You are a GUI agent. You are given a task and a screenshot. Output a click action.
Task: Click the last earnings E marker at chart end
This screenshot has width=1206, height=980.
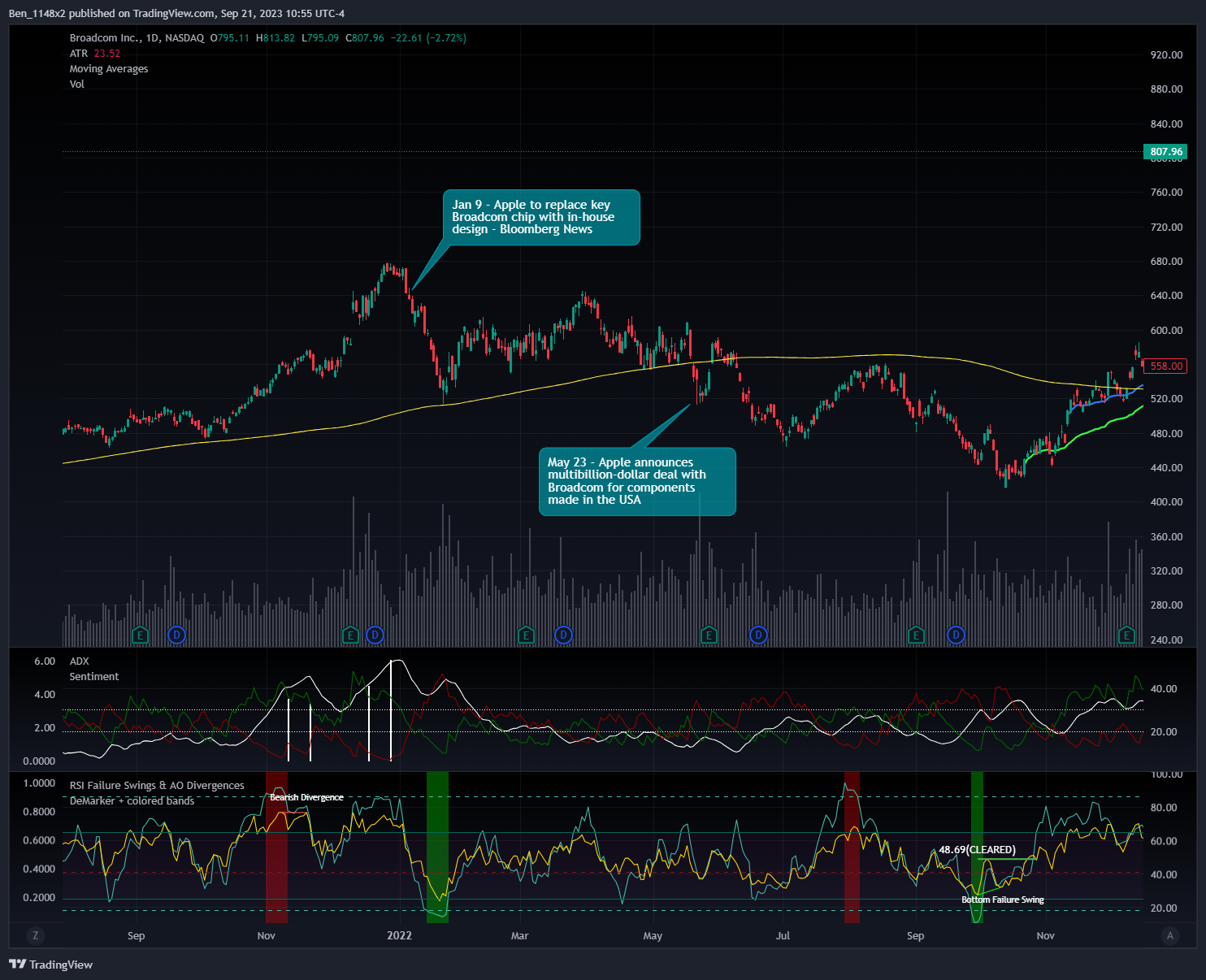(1126, 635)
